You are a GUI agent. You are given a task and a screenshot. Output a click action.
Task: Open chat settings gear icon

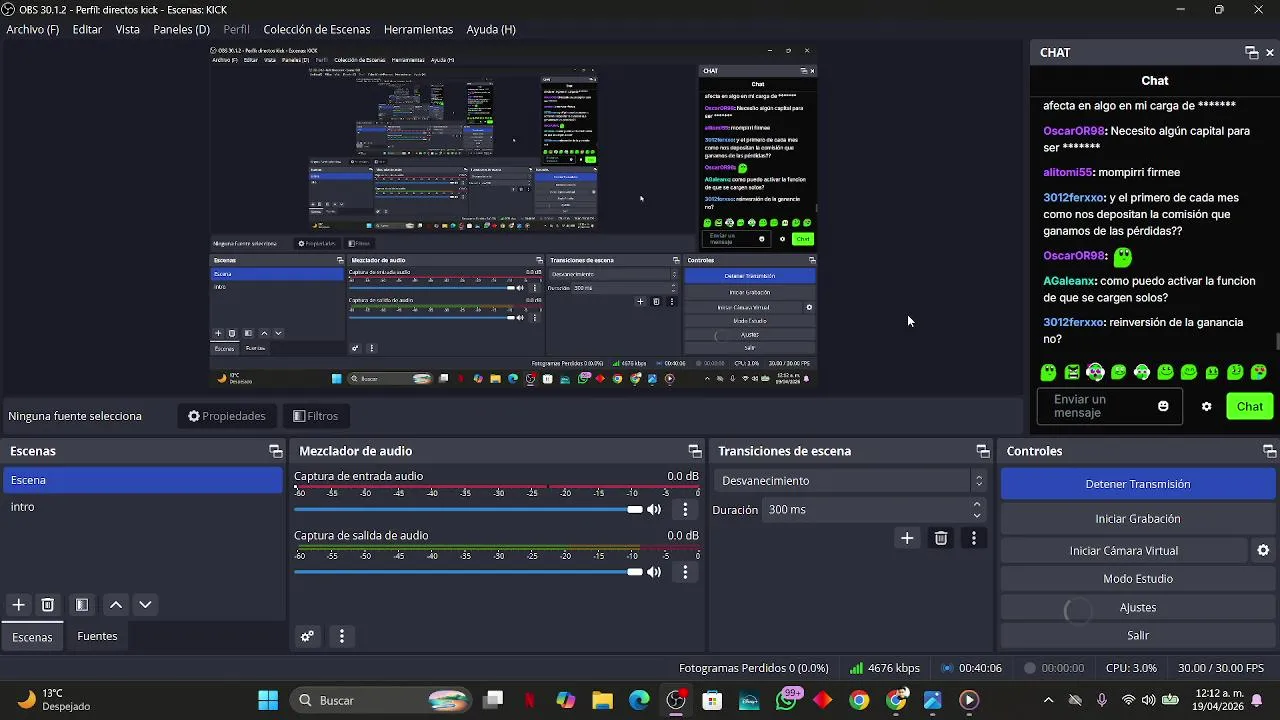(x=1207, y=407)
